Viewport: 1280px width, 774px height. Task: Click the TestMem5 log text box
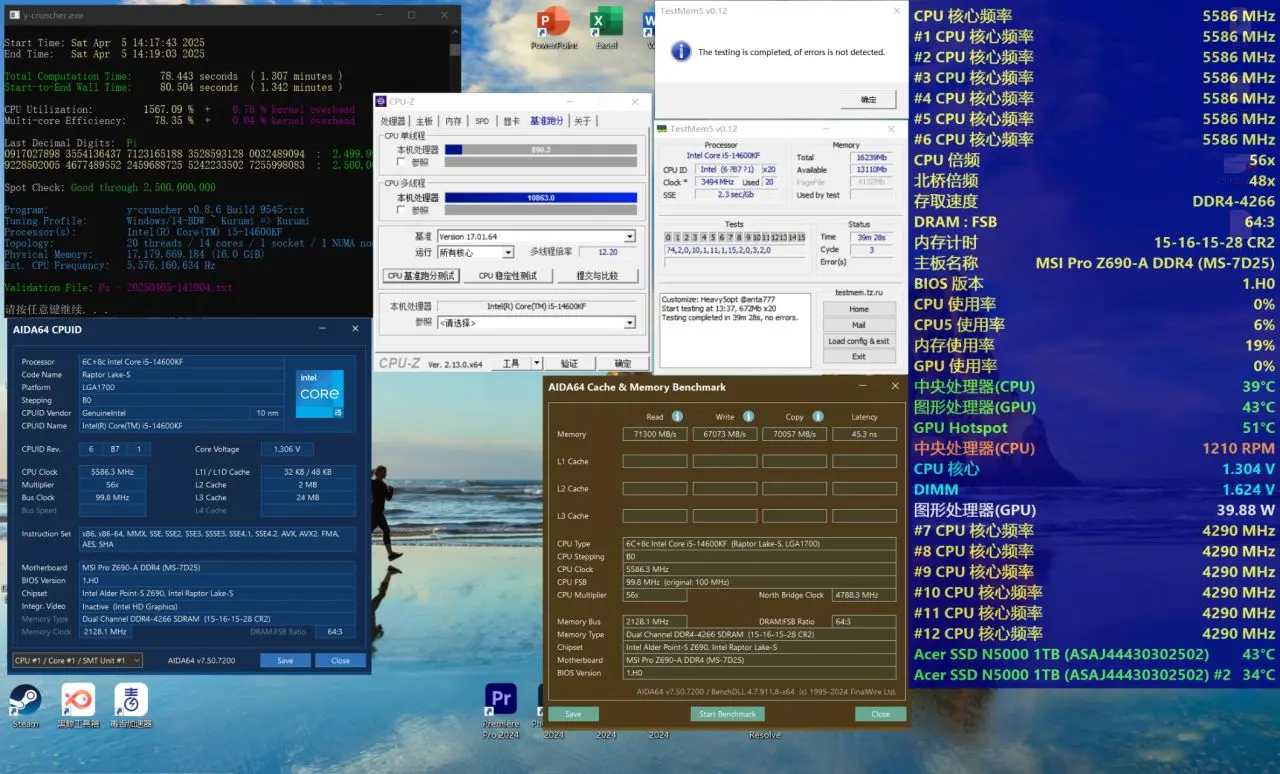[736, 328]
